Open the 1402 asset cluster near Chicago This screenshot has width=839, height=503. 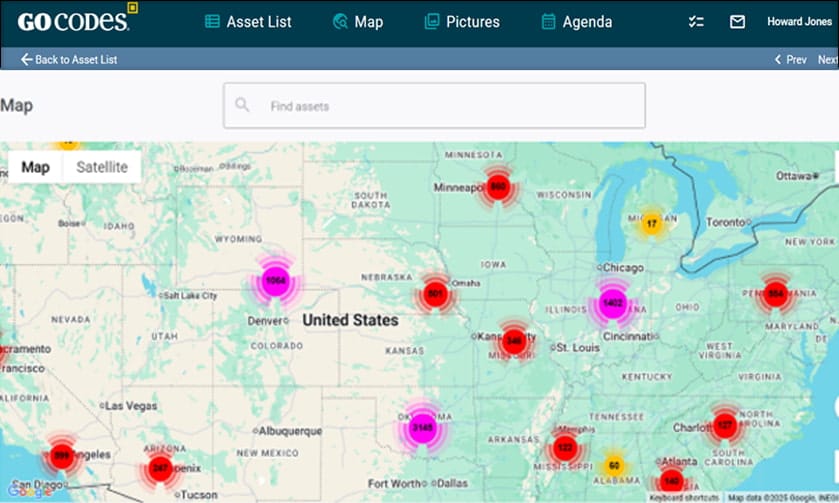pos(612,303)
